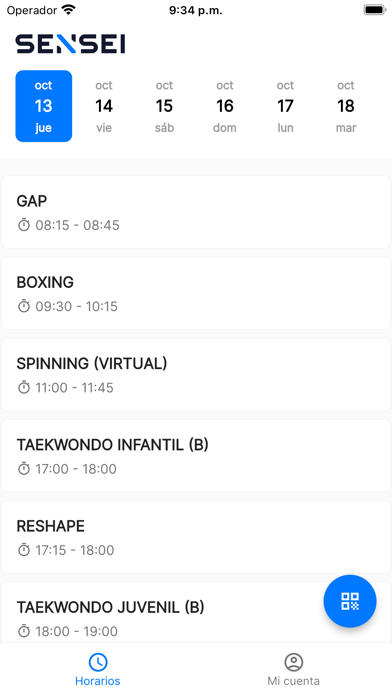The height and width of the screenshot is (696, 392).
Task: Switch to Mi cuenta tab
Action: [x=293, y=669]
